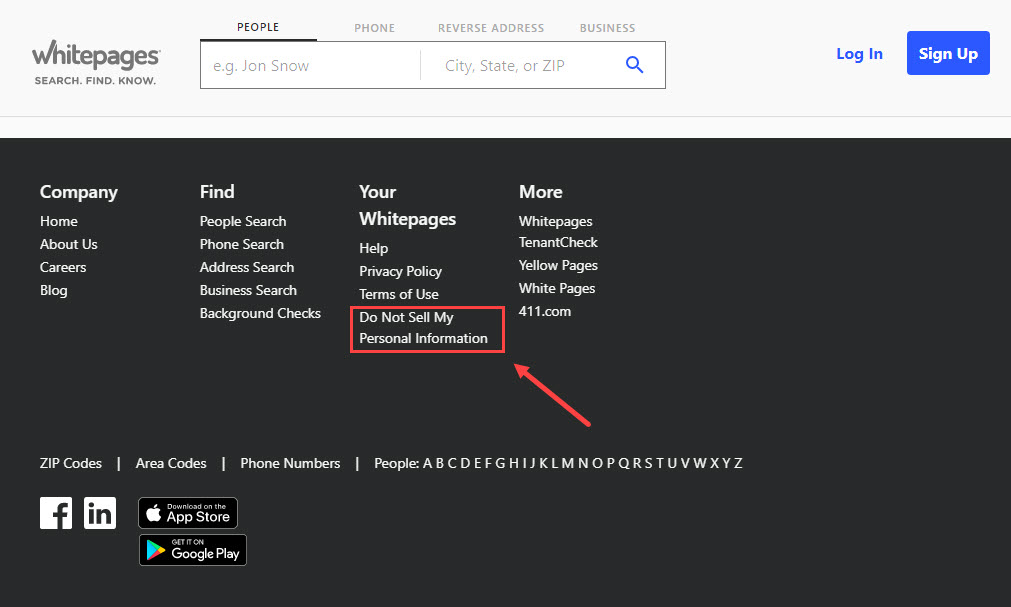1011x607 pixels.
Task: Browse people starting with W
Action: coord(700,463)
